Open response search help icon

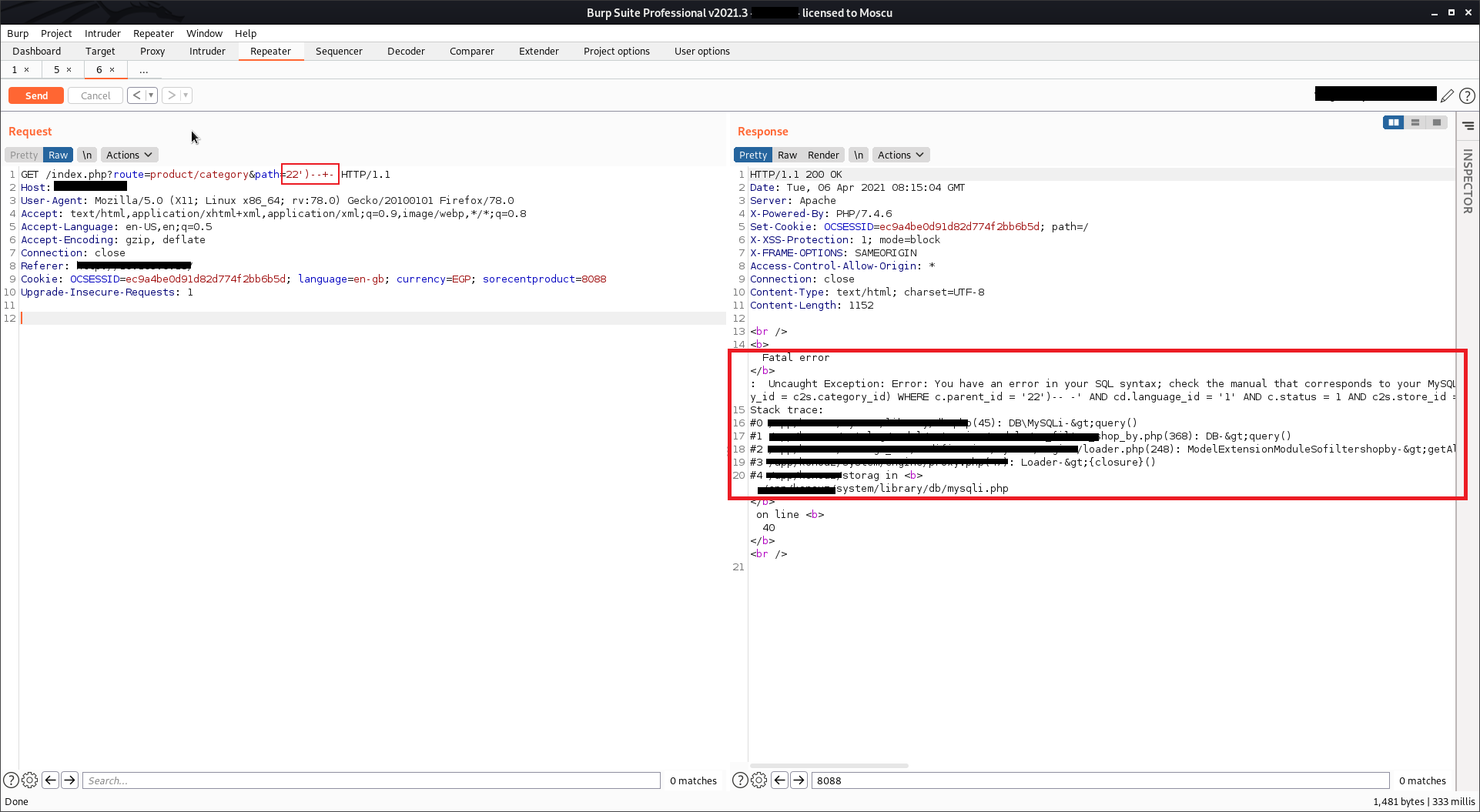click(x=740, y=780)
